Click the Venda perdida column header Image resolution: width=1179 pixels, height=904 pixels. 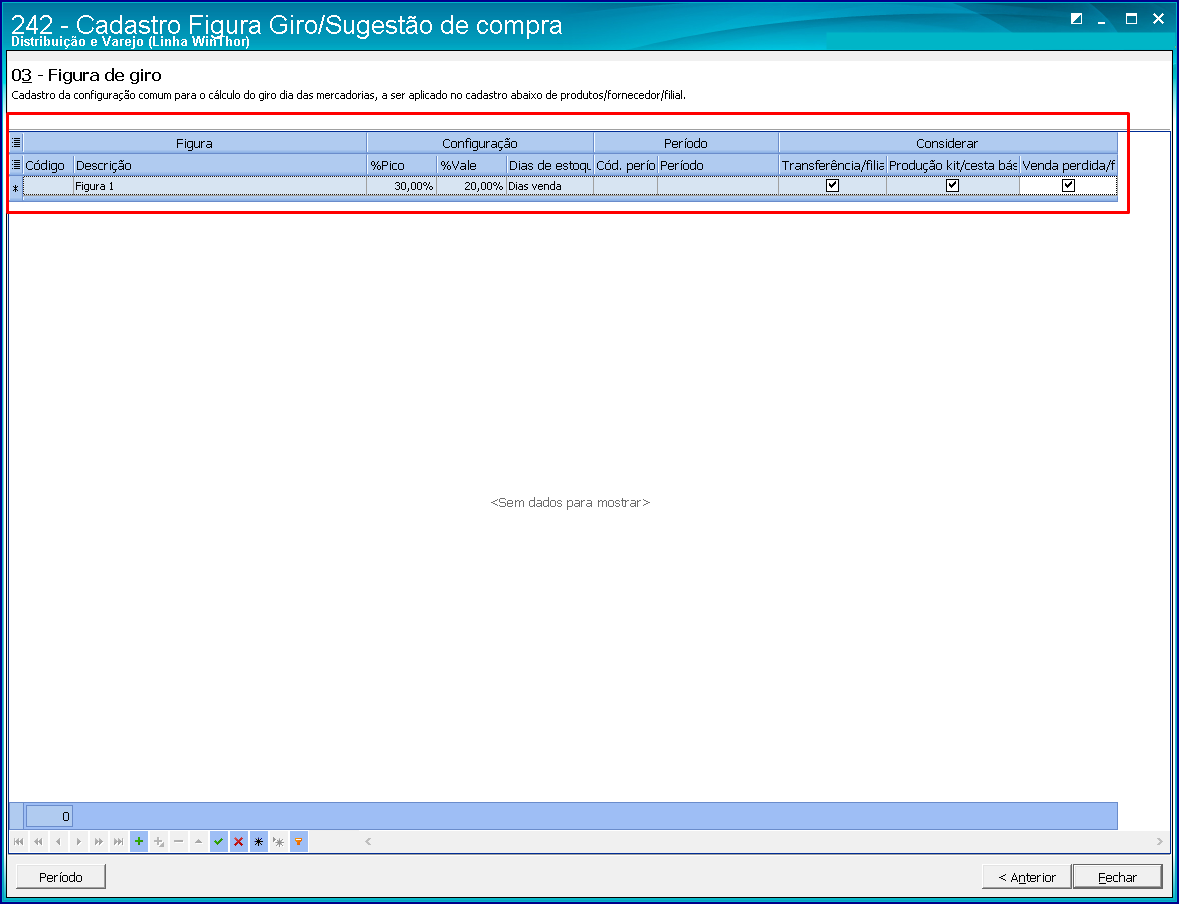click(1068, 165)
